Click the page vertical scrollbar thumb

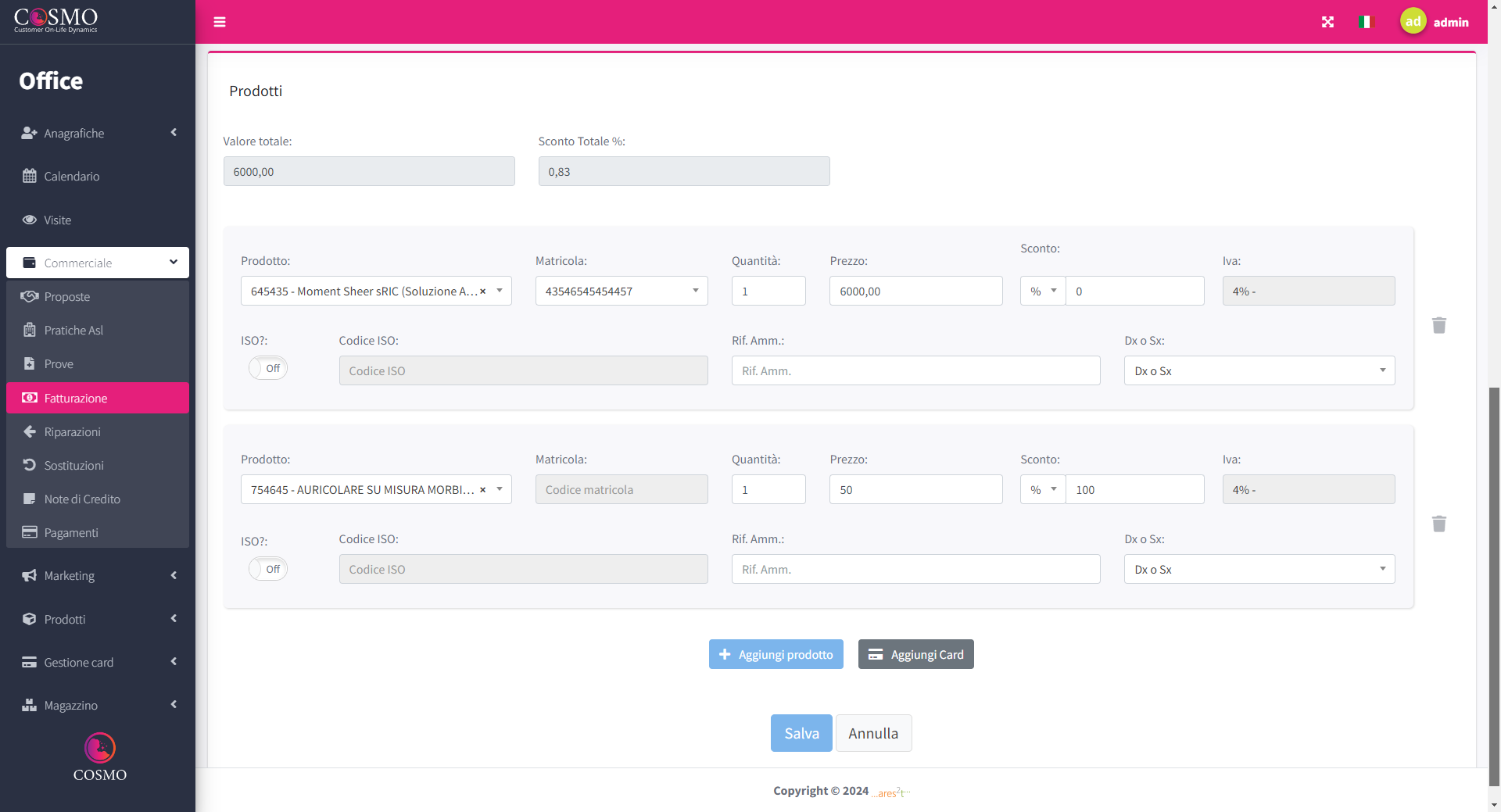coord(1494,586)
